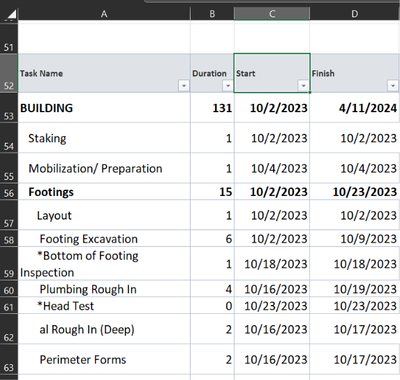
Task: Select row 60 header
Action: tap(9, 289)
